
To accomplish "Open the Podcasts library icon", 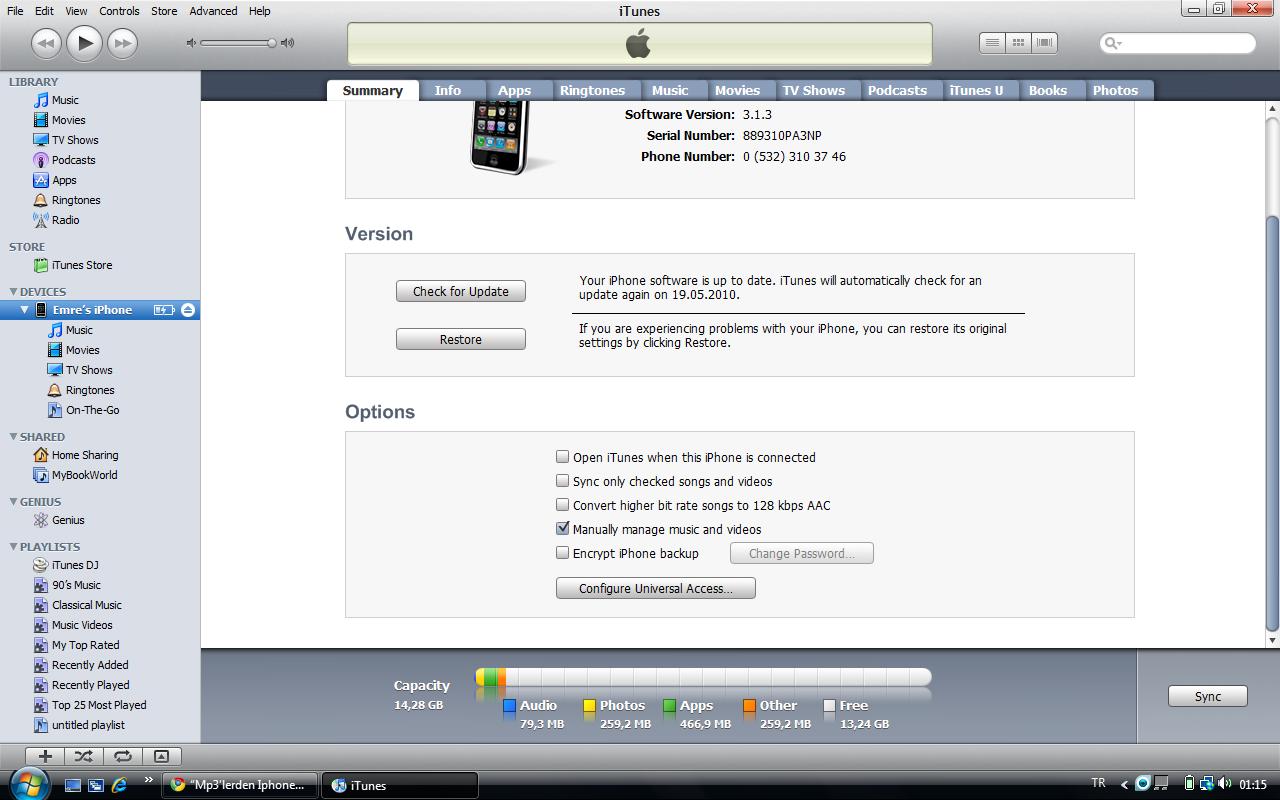I will click(41, 160).
